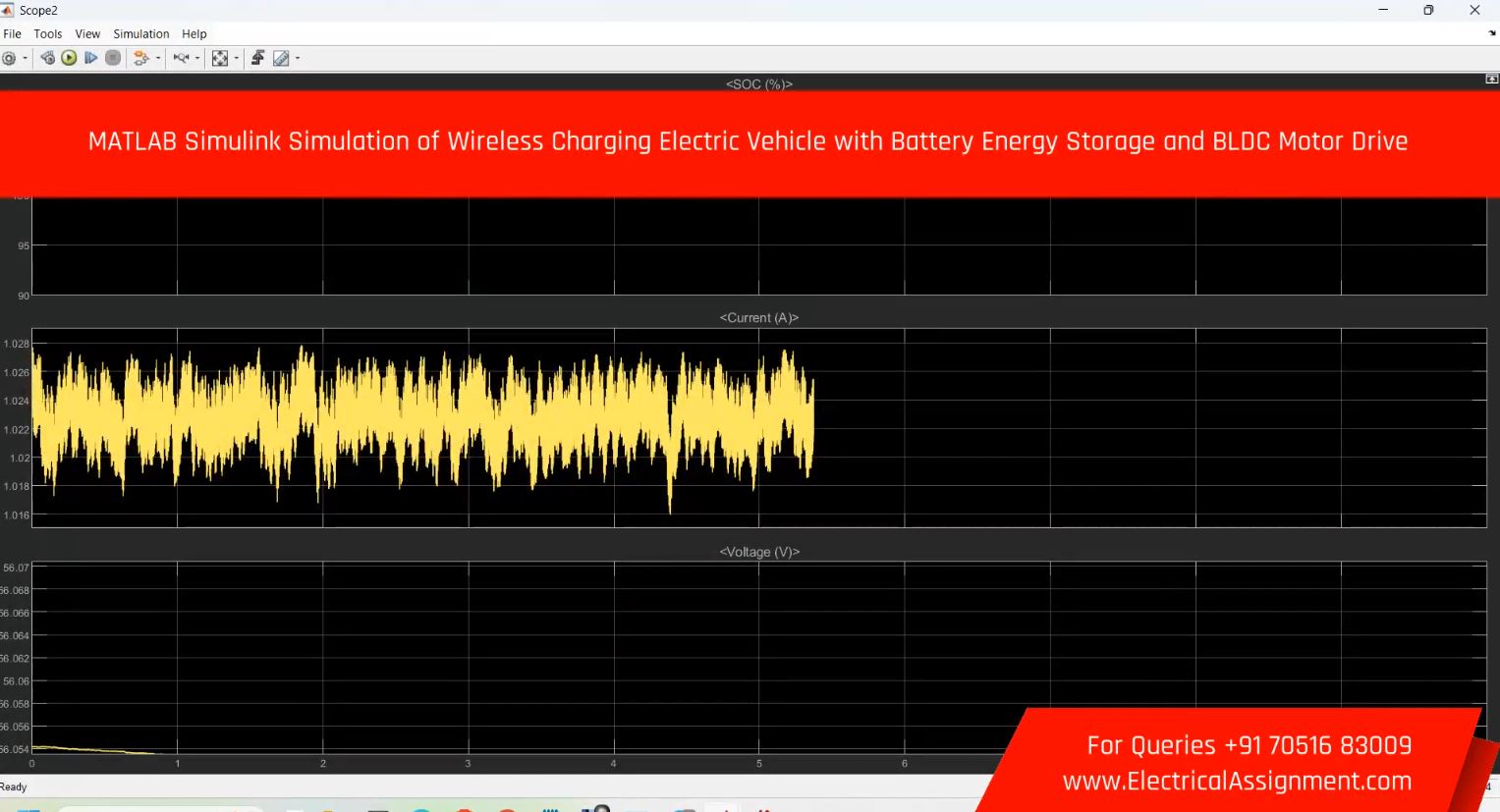Expand dropdown arrow beside configuration gear
This screenshot has width=1500, height=812.
click(26, 58)
